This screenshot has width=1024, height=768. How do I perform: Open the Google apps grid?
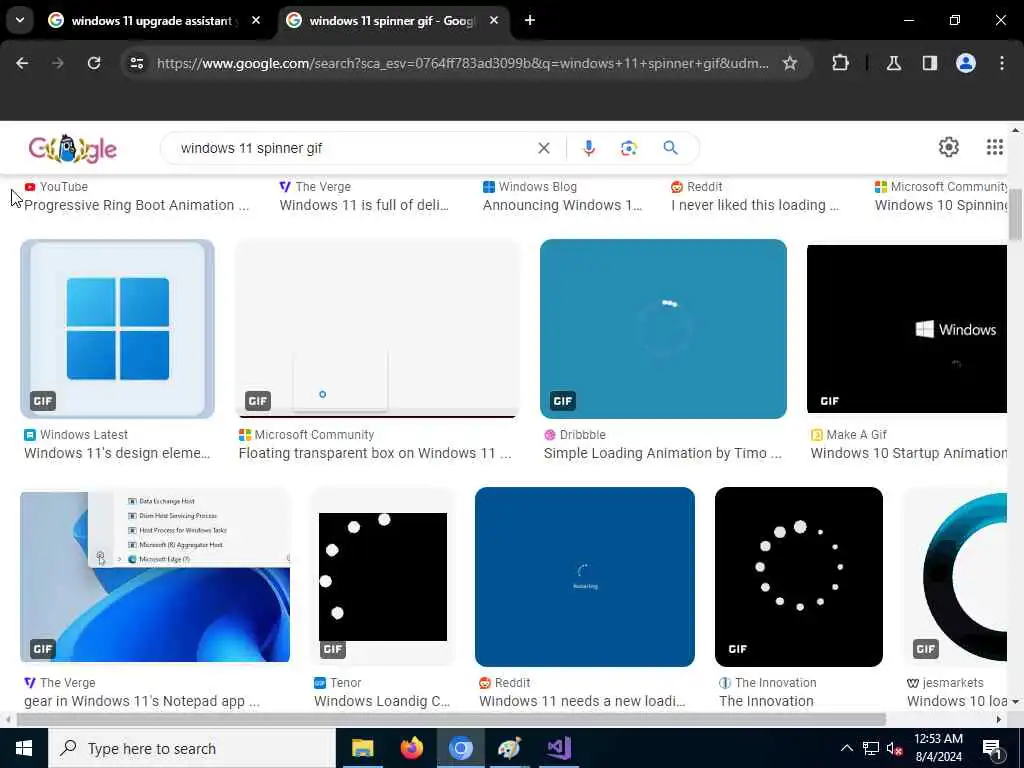(x=994, y=148)
